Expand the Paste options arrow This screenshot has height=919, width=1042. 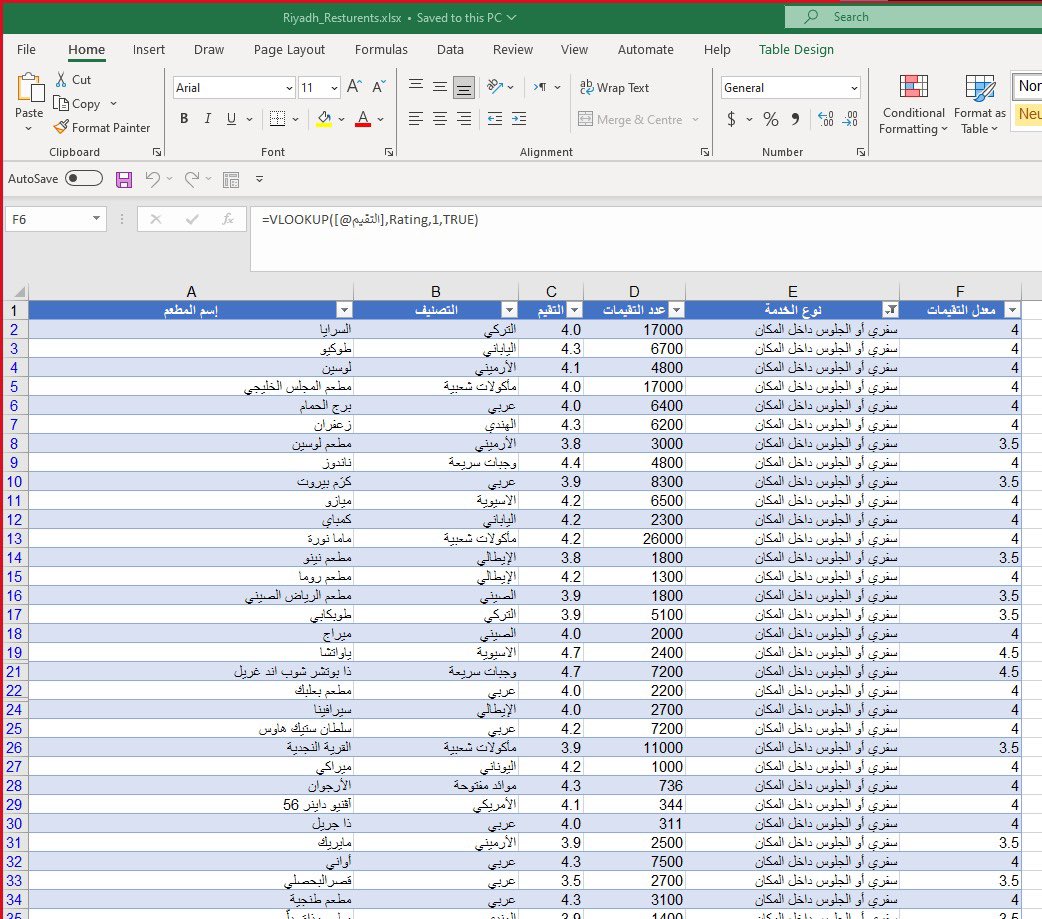tap(29, 129)
